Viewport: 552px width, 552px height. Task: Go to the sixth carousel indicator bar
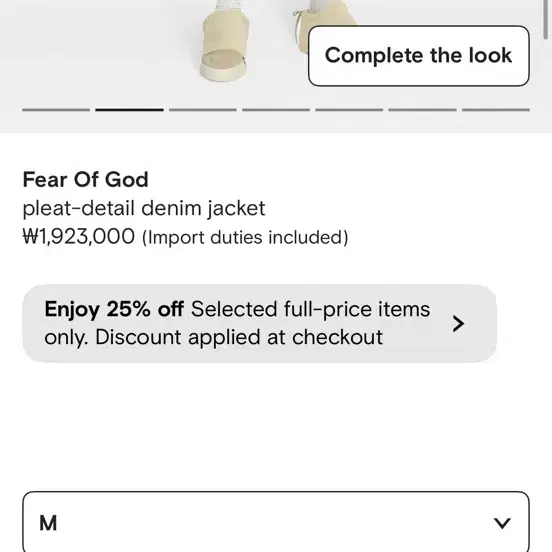click(x=422, y=110)
